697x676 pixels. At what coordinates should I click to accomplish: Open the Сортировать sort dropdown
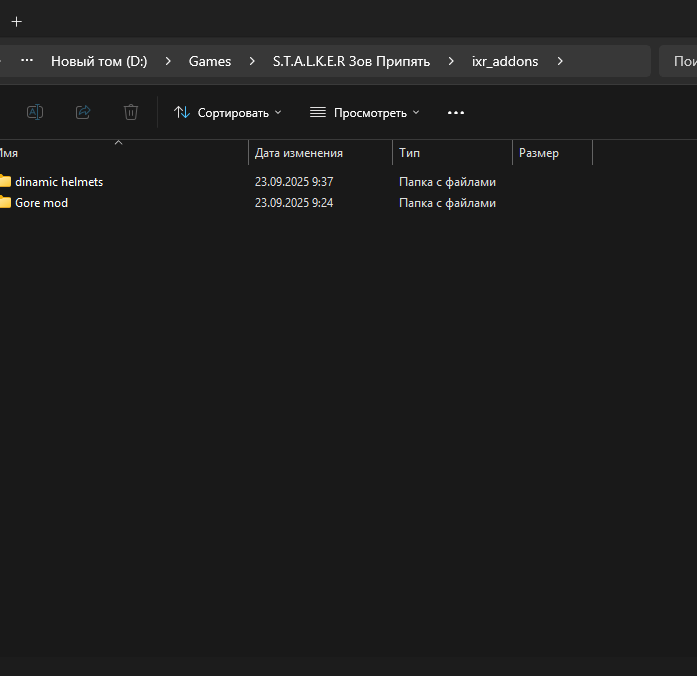tap(228, 113)
